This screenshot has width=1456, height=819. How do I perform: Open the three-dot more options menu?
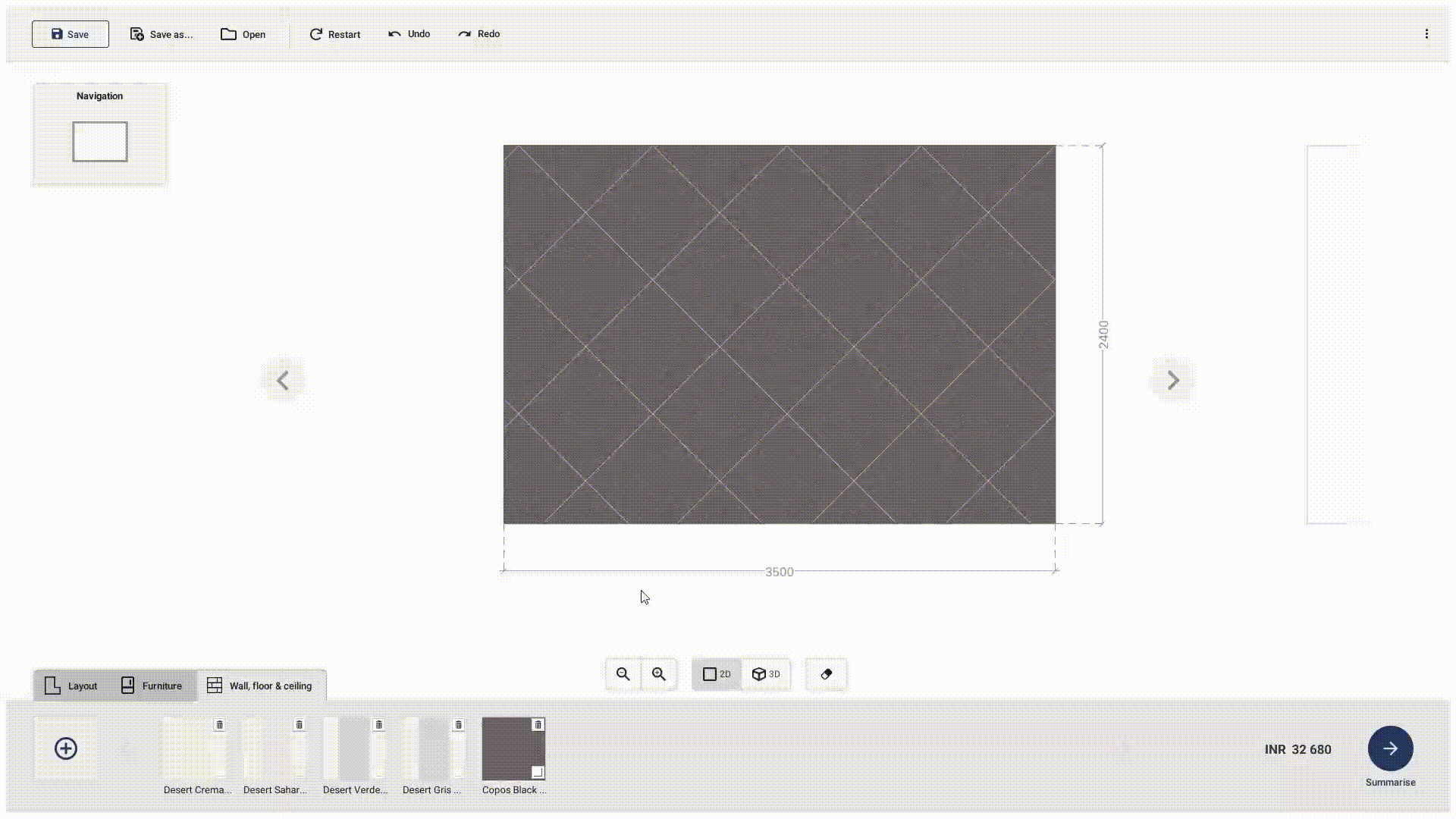coord(1426,34)
